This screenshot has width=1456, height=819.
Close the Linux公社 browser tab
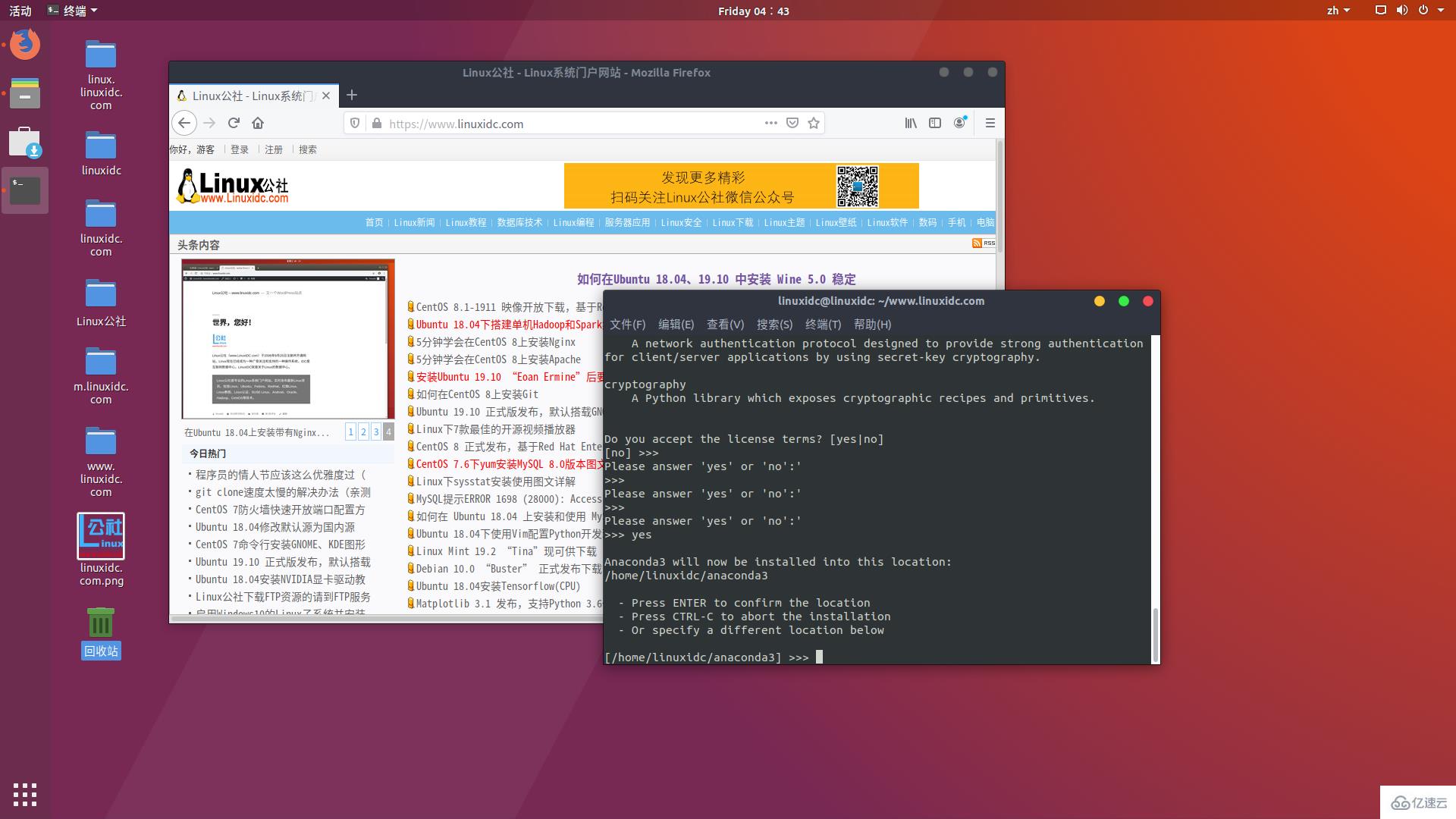[326, 96]
